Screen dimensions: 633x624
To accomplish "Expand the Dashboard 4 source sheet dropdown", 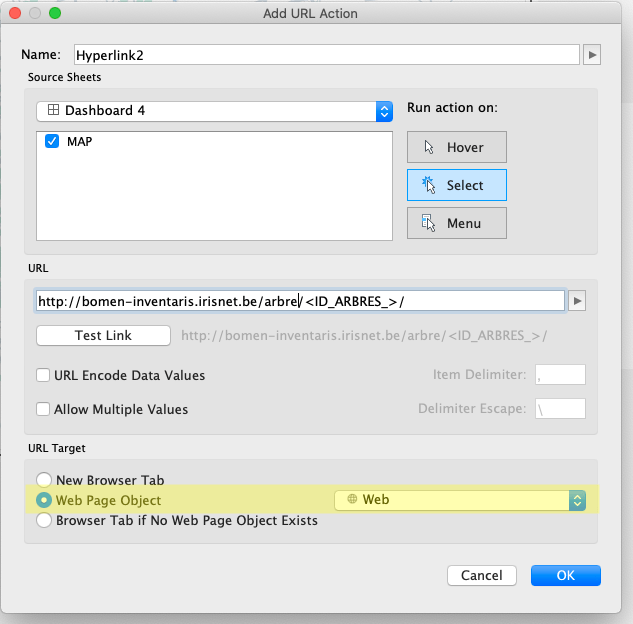I will point(384,111).
